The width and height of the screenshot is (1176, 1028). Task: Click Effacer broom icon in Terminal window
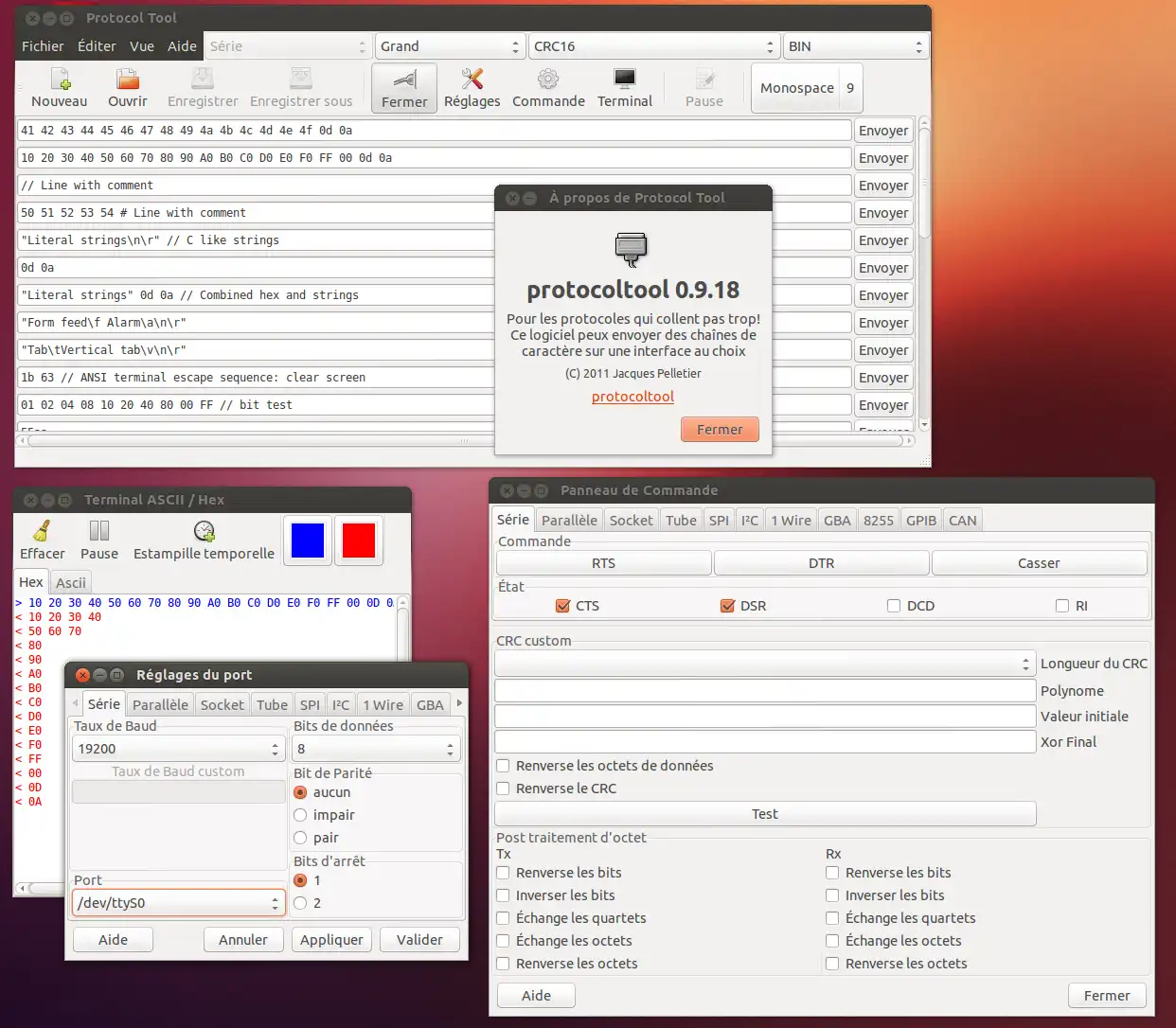43,541
